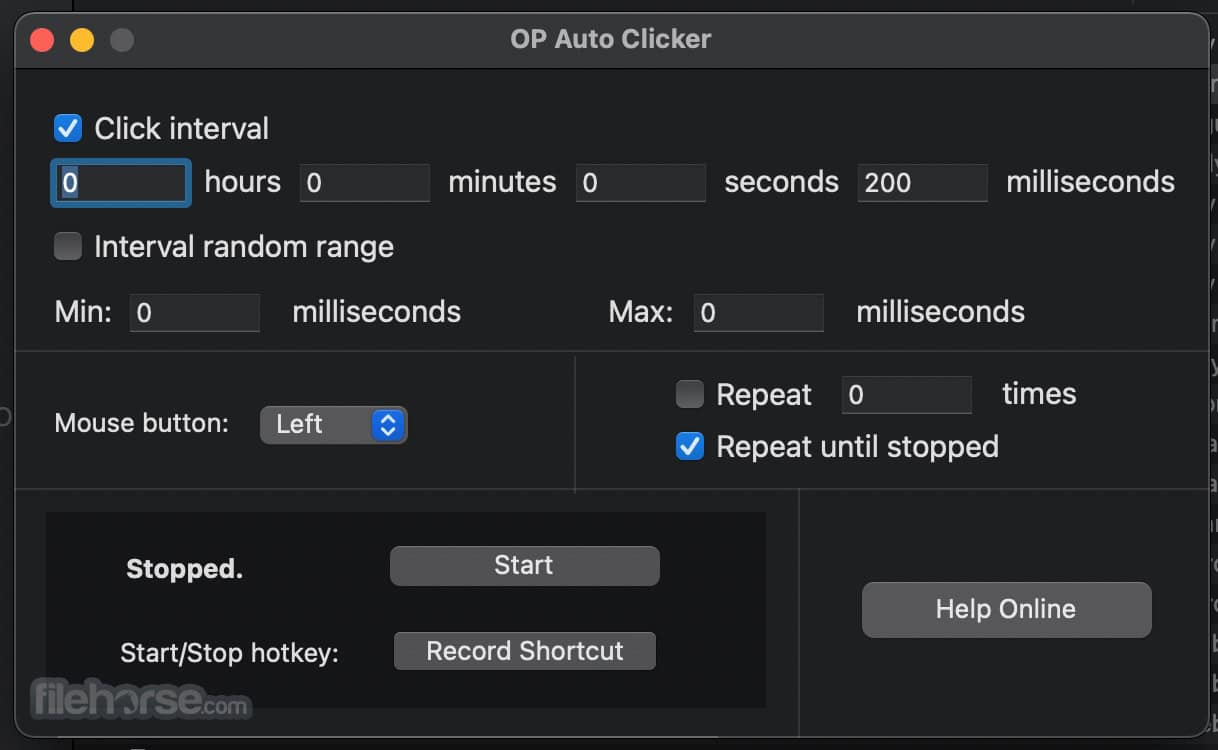The height and width of the screenshot is (750, 1218).
Task: Click the hours input field
Action: click(120, 183)
